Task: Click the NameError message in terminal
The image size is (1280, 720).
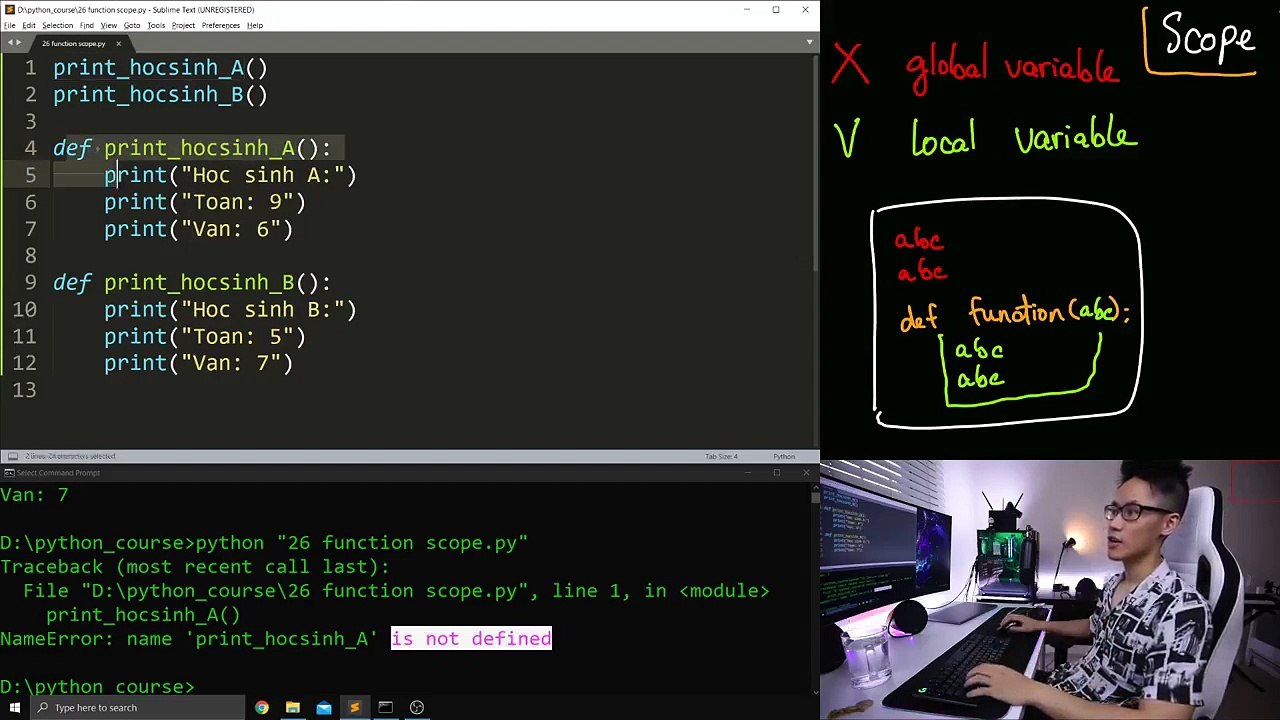Action: tap(276, 639)
